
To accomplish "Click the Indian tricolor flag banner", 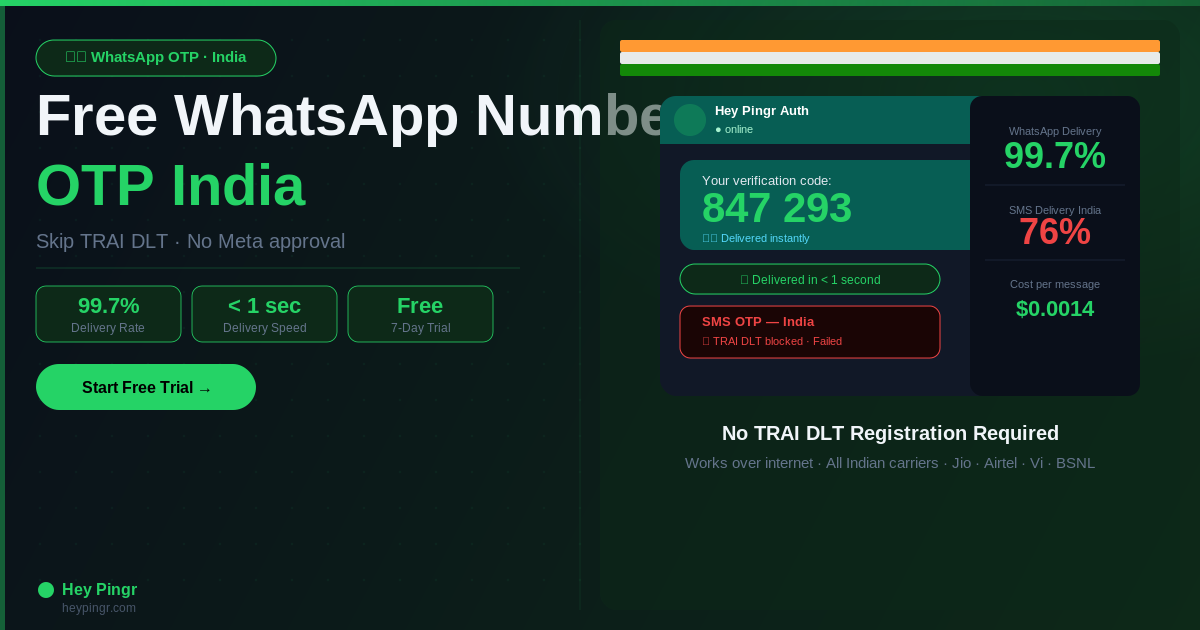I will (x=890, y=58).
